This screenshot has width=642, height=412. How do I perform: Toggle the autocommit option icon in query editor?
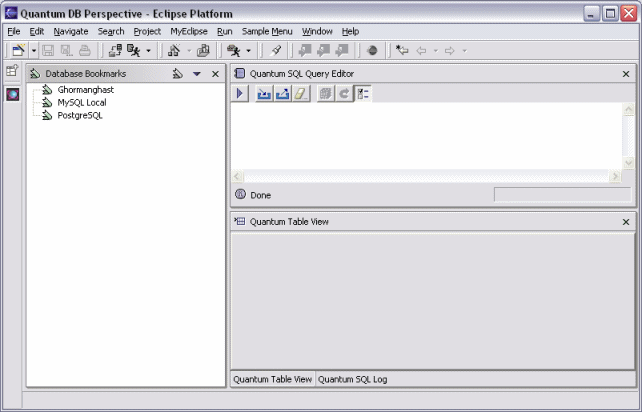pyautogui.click(x=363, y=93)
